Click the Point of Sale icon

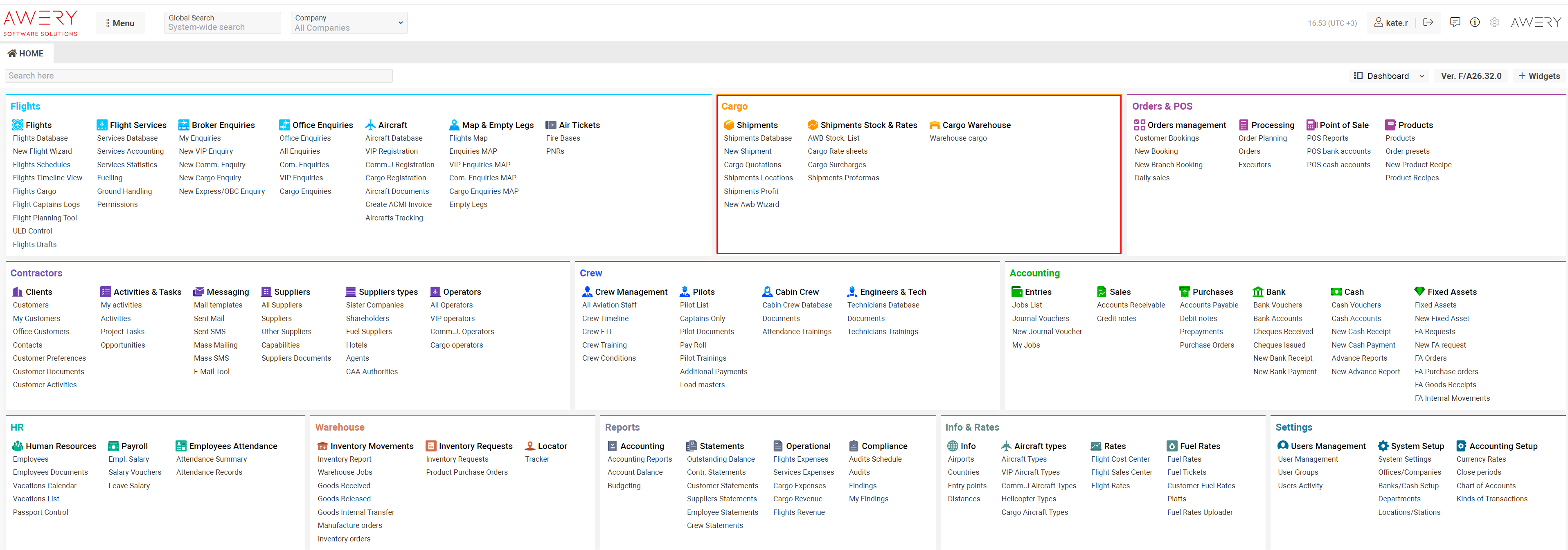(1311, 125)
